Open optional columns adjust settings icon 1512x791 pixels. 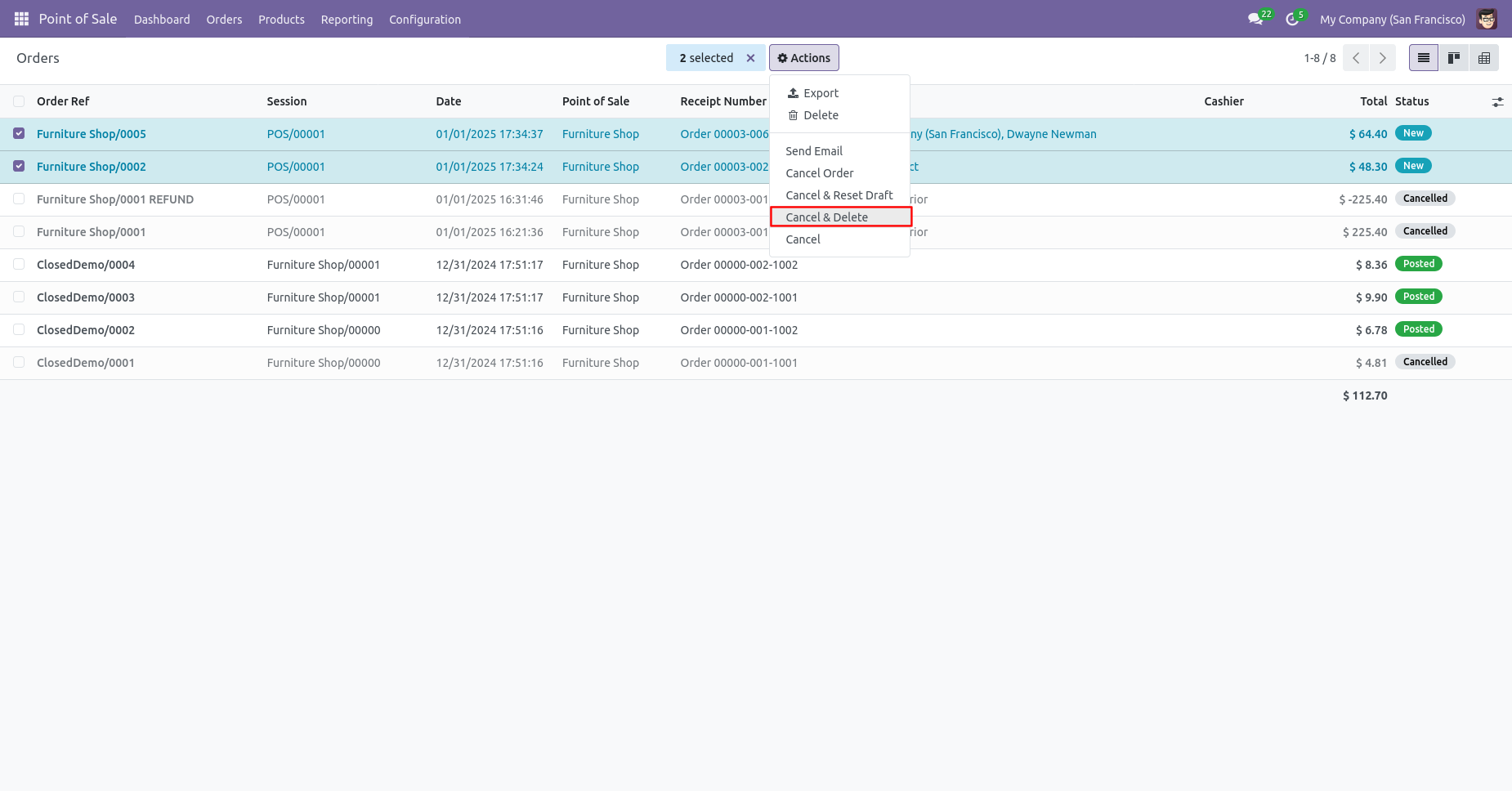1497,102
